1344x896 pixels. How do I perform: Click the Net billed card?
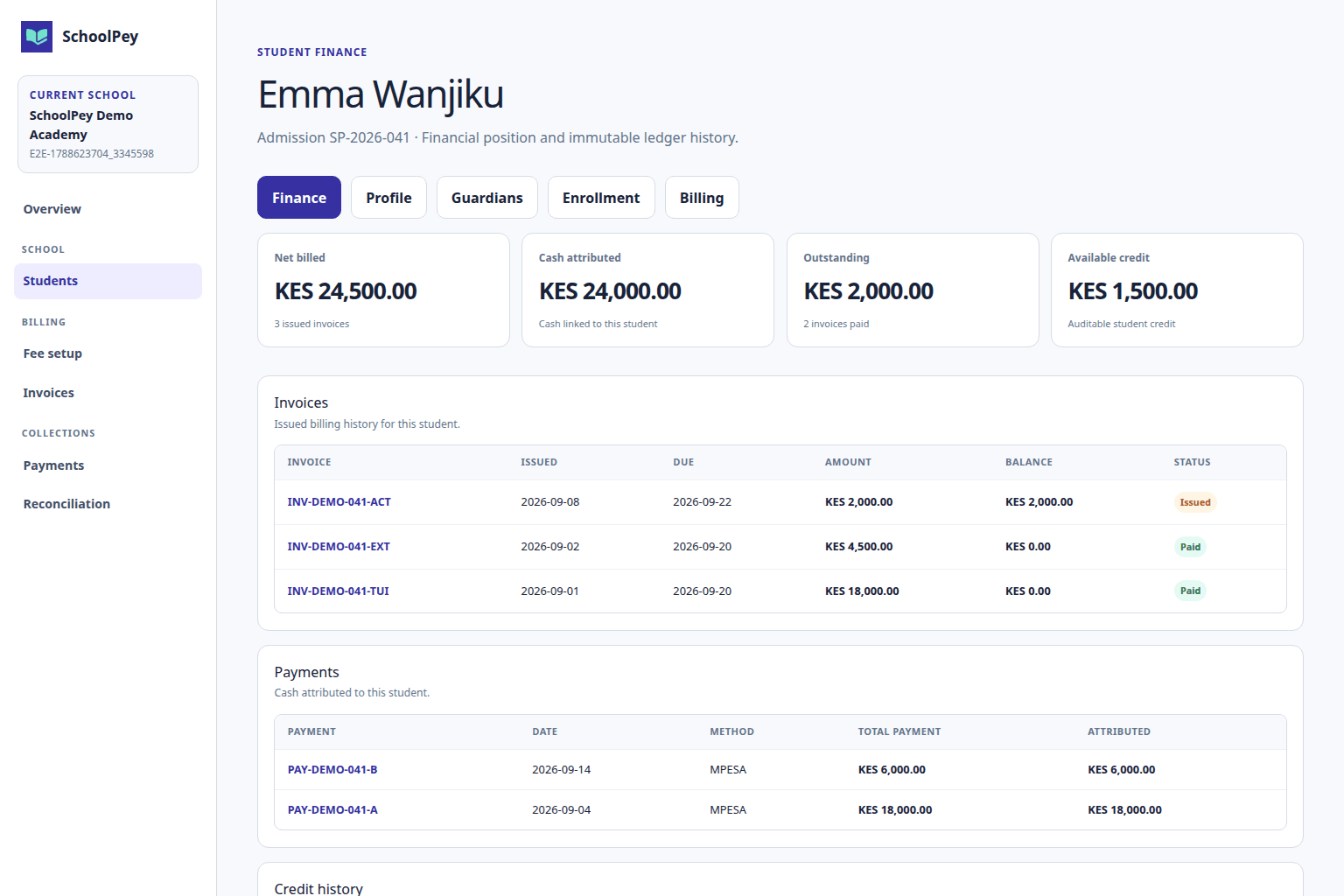coord(383,290)
